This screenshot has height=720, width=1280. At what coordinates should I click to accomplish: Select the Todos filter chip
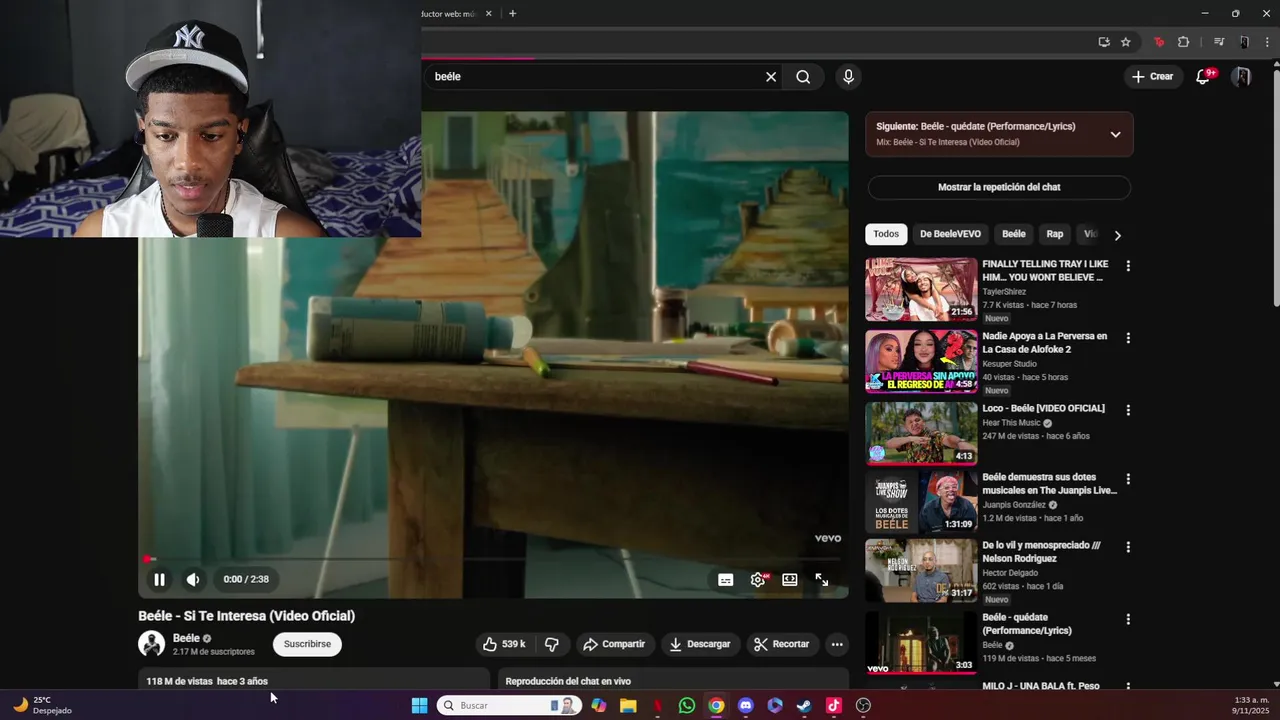(x=886, y=234)
